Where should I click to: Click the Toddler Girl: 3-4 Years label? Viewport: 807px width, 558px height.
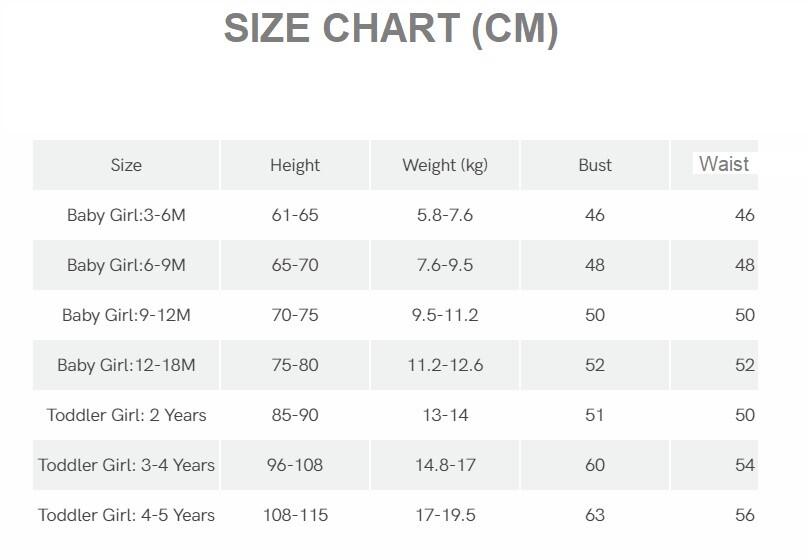click(126, 465)
